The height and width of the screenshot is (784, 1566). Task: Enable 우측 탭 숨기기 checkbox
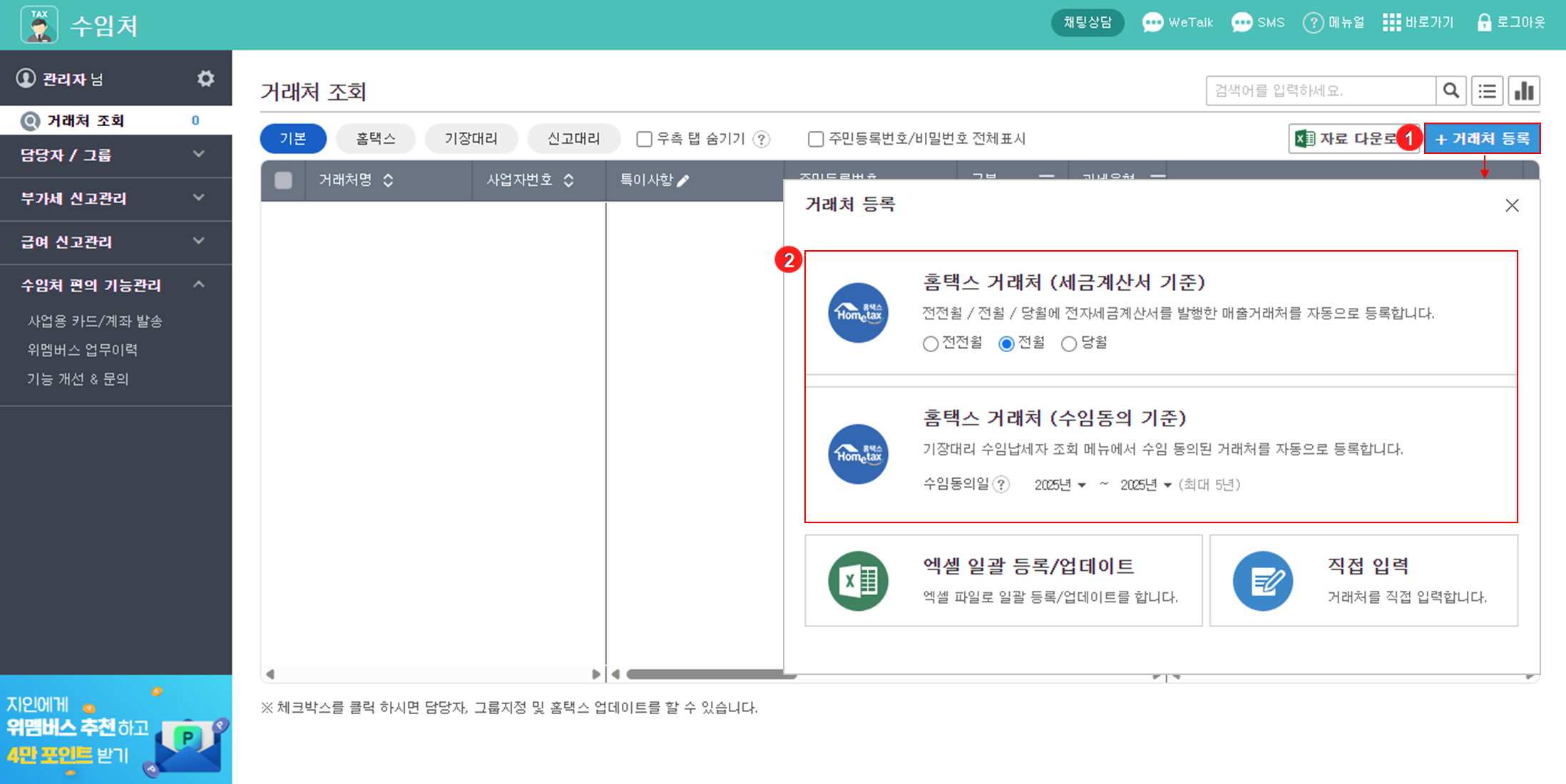coord(644,139)
